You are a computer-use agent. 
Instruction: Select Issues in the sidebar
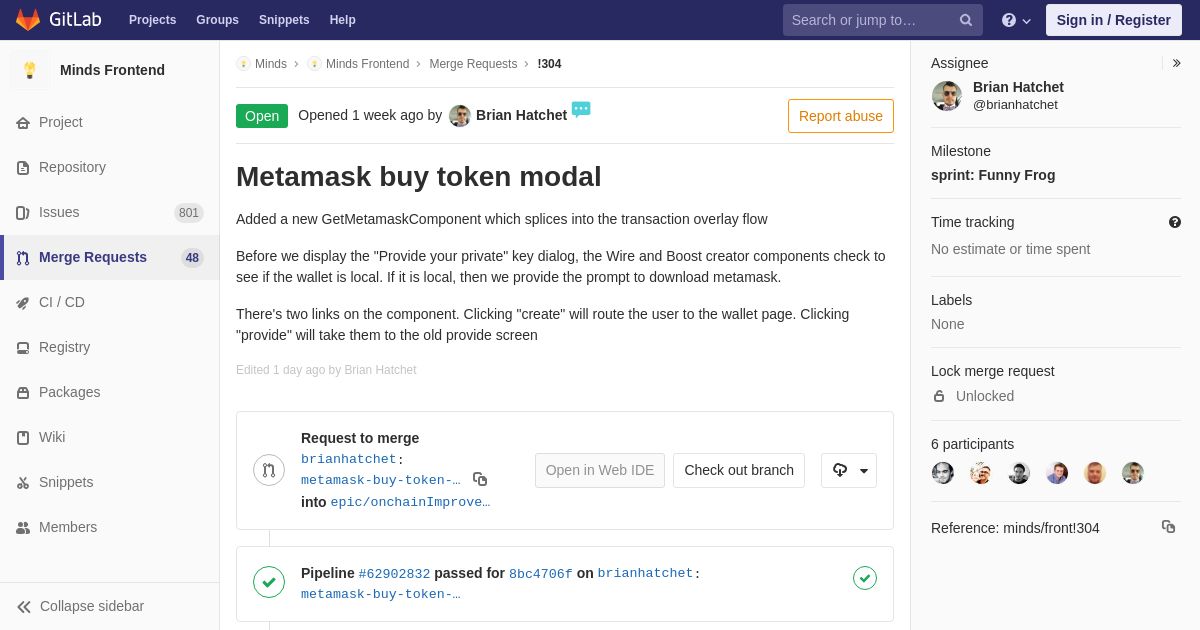coord(110,212)
